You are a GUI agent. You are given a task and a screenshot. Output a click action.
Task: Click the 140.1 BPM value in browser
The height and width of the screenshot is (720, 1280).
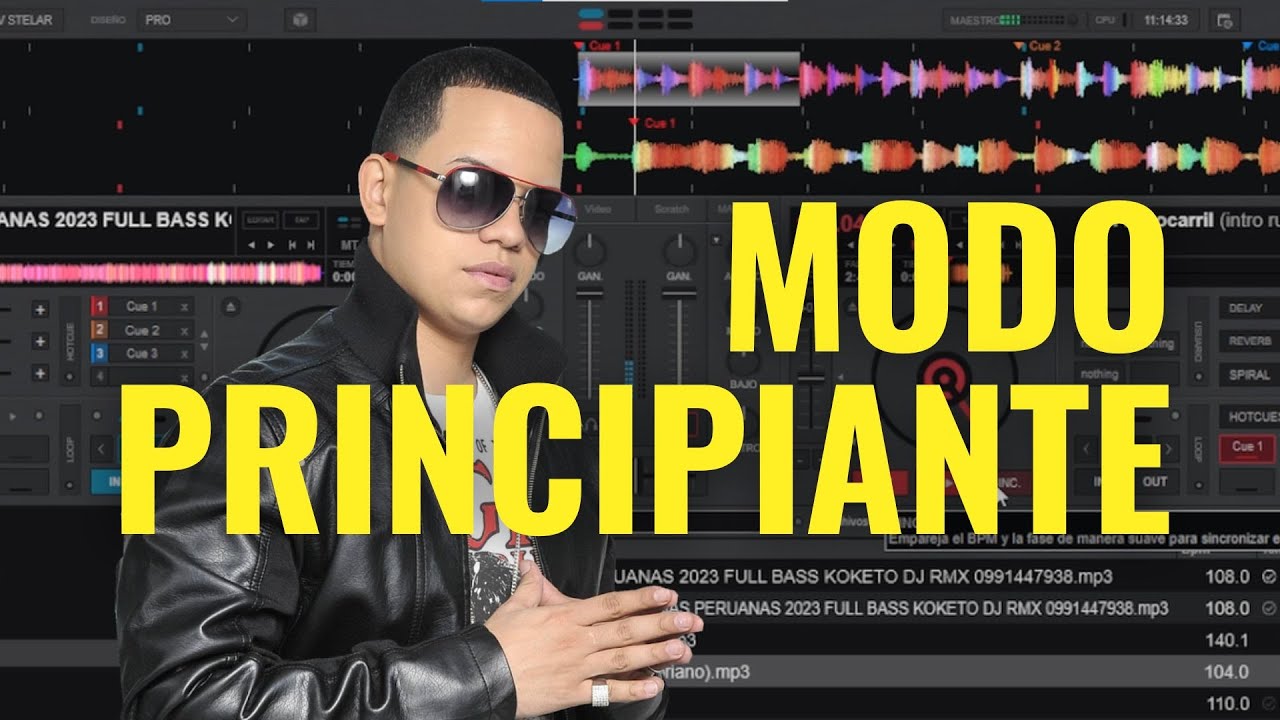pos(1228,640)
